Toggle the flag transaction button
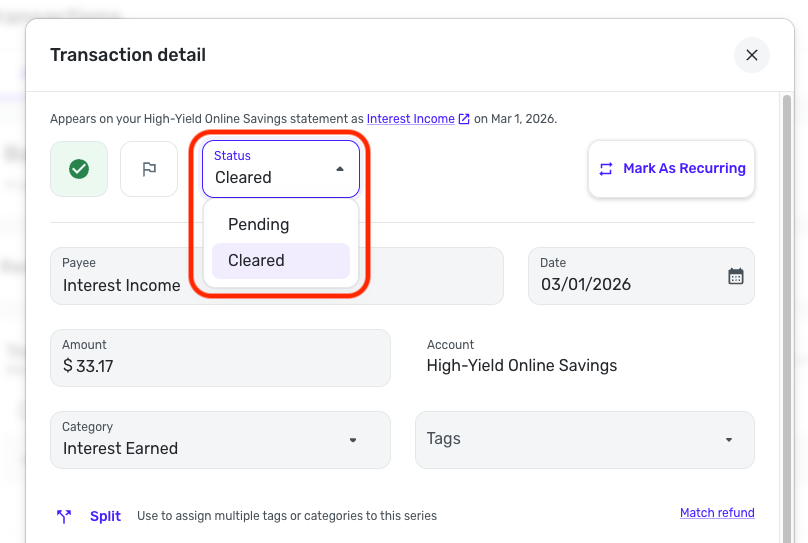The image size is (808, 543). click(149, 169)
